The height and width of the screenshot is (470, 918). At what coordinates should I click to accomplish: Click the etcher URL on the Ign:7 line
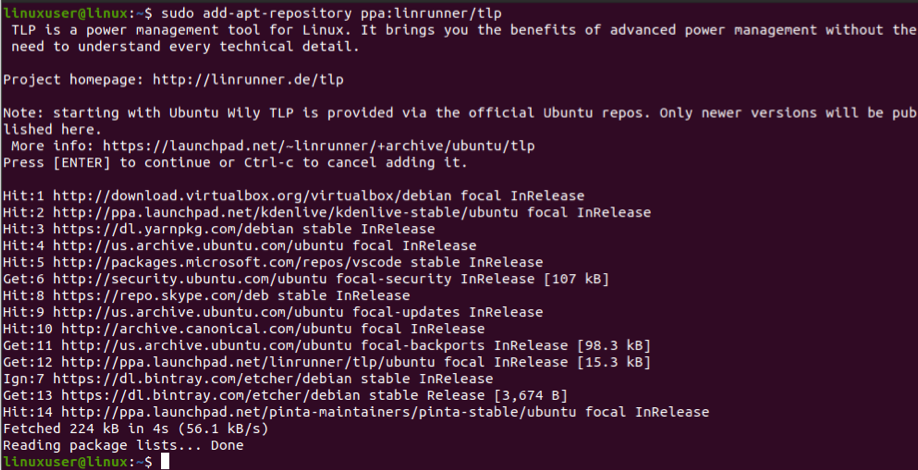(203, 379)
